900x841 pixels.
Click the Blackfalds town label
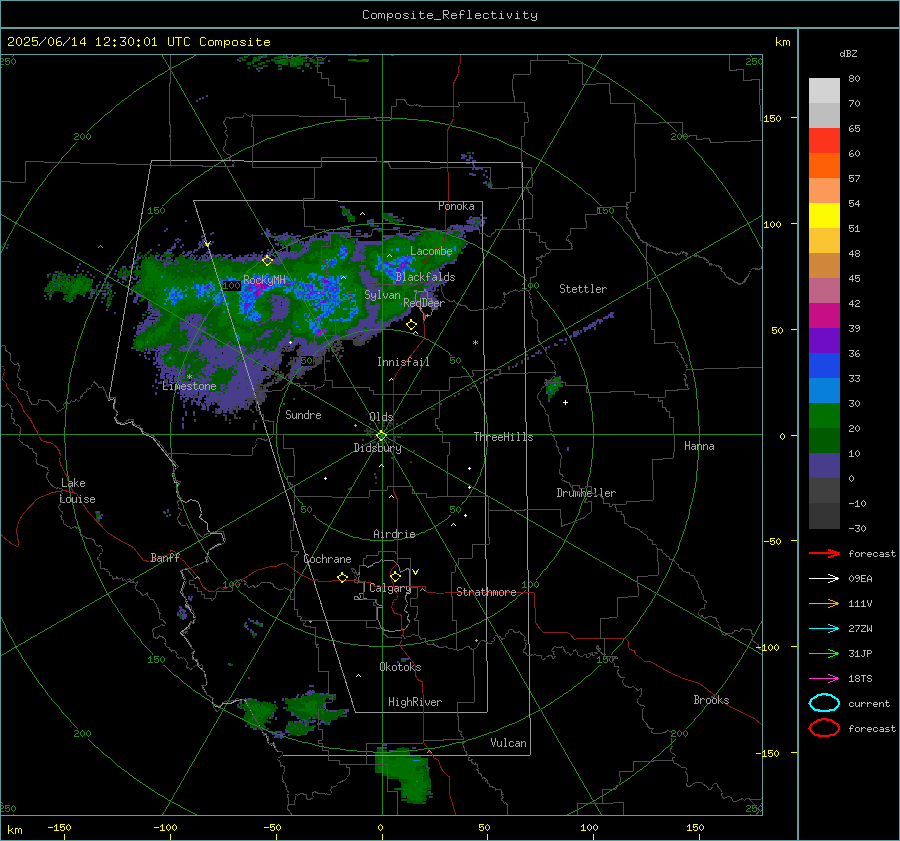coord(425,277)
